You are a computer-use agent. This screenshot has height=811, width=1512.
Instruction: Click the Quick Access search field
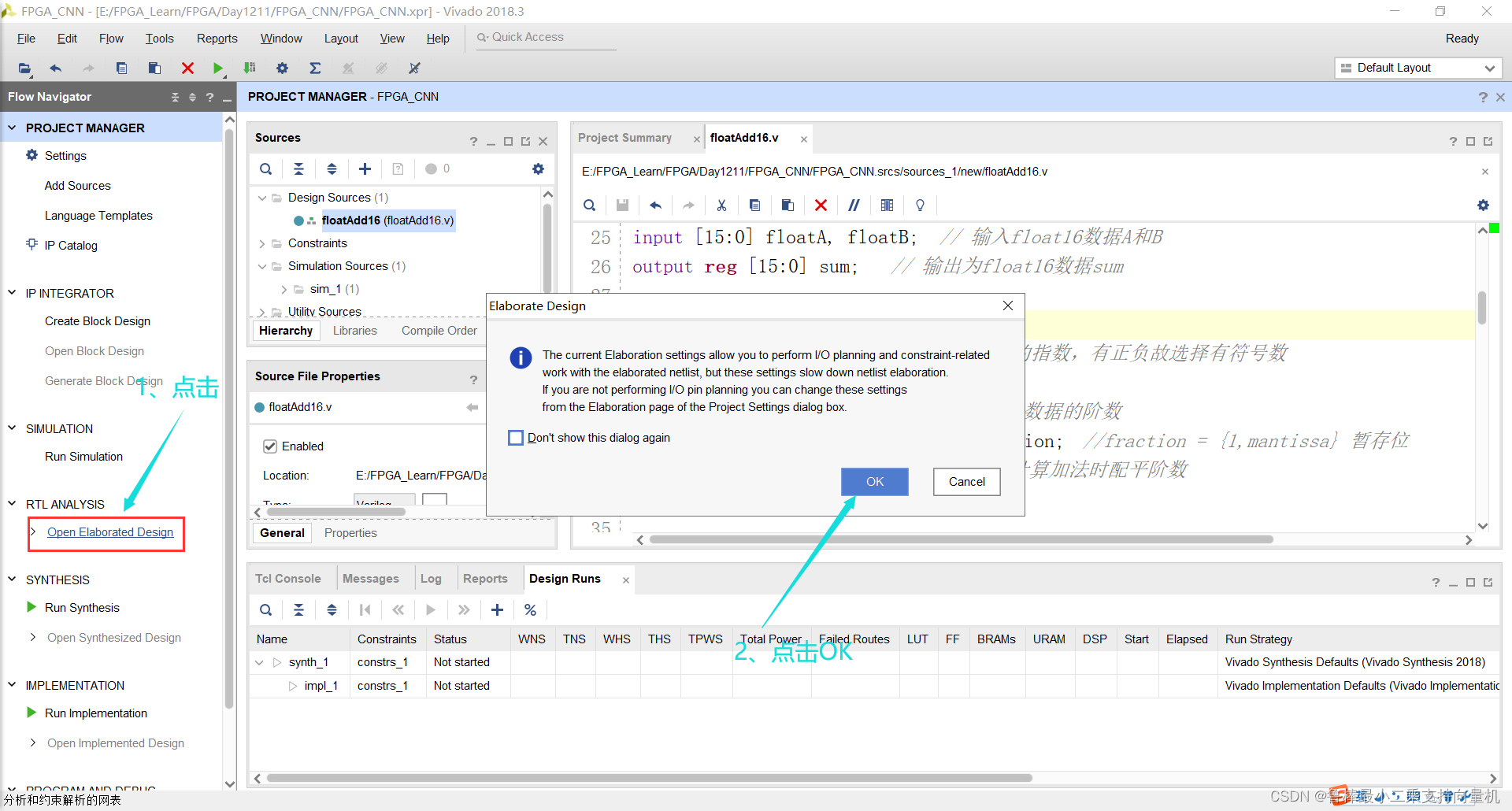[x=546, y=38]
